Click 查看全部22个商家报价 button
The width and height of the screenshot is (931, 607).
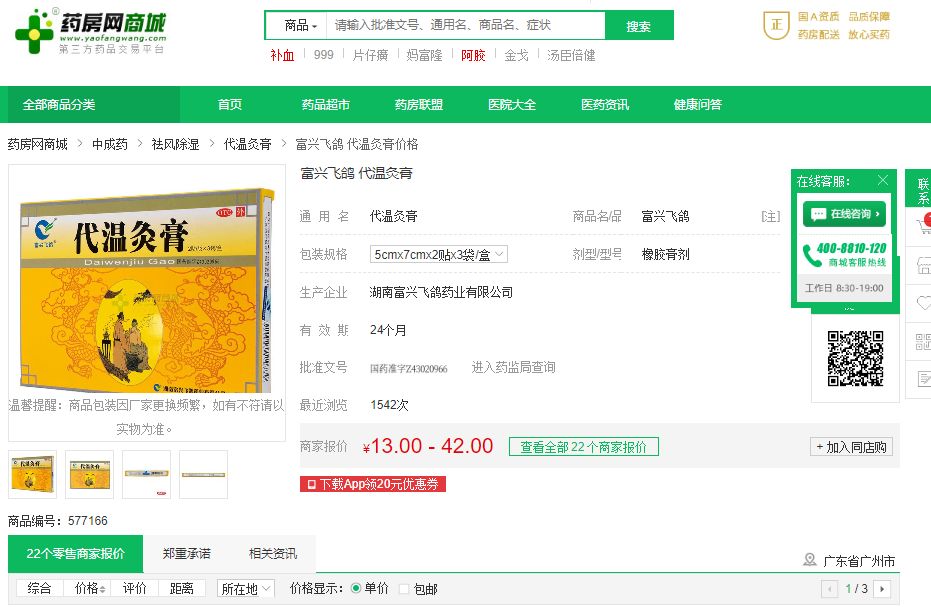pos(584,447)
